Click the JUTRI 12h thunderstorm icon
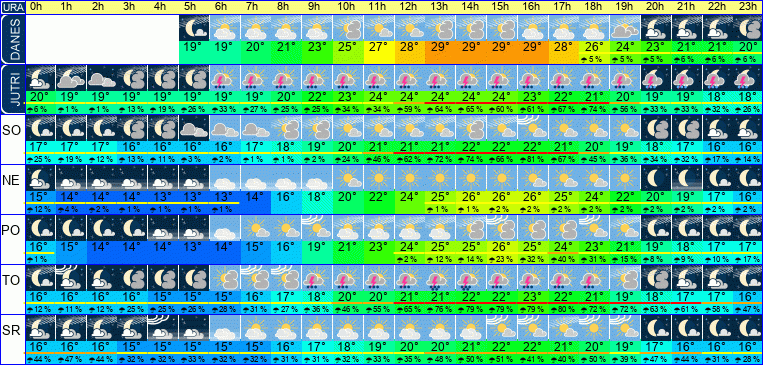 tap(410, 77)
